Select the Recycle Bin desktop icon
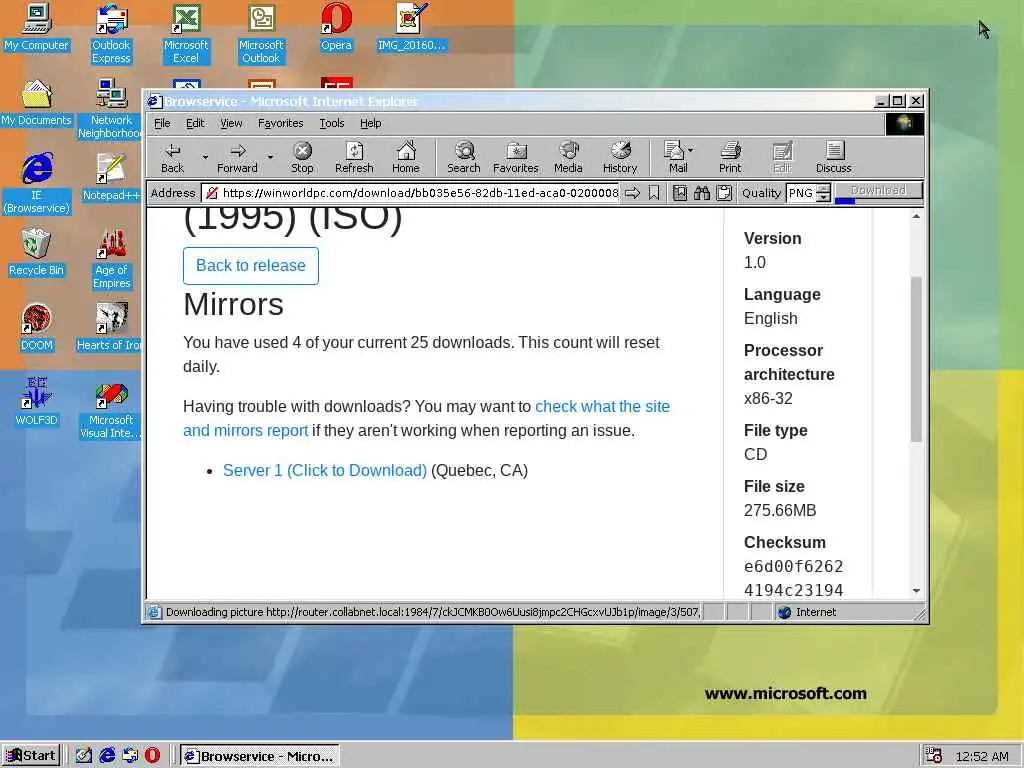 pyautogui.click(x=36, y=253)
